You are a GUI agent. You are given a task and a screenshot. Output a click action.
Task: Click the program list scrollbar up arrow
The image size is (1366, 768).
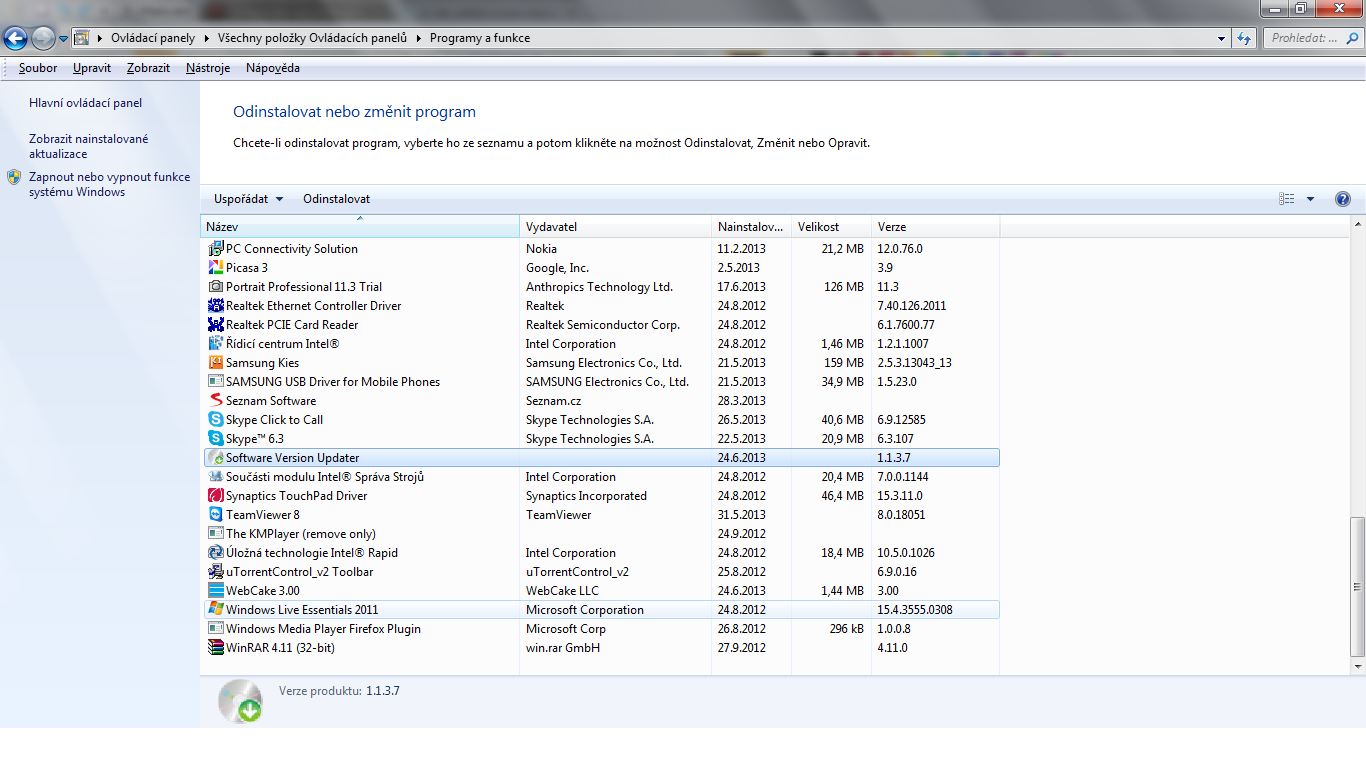(x=1357, y=222)
